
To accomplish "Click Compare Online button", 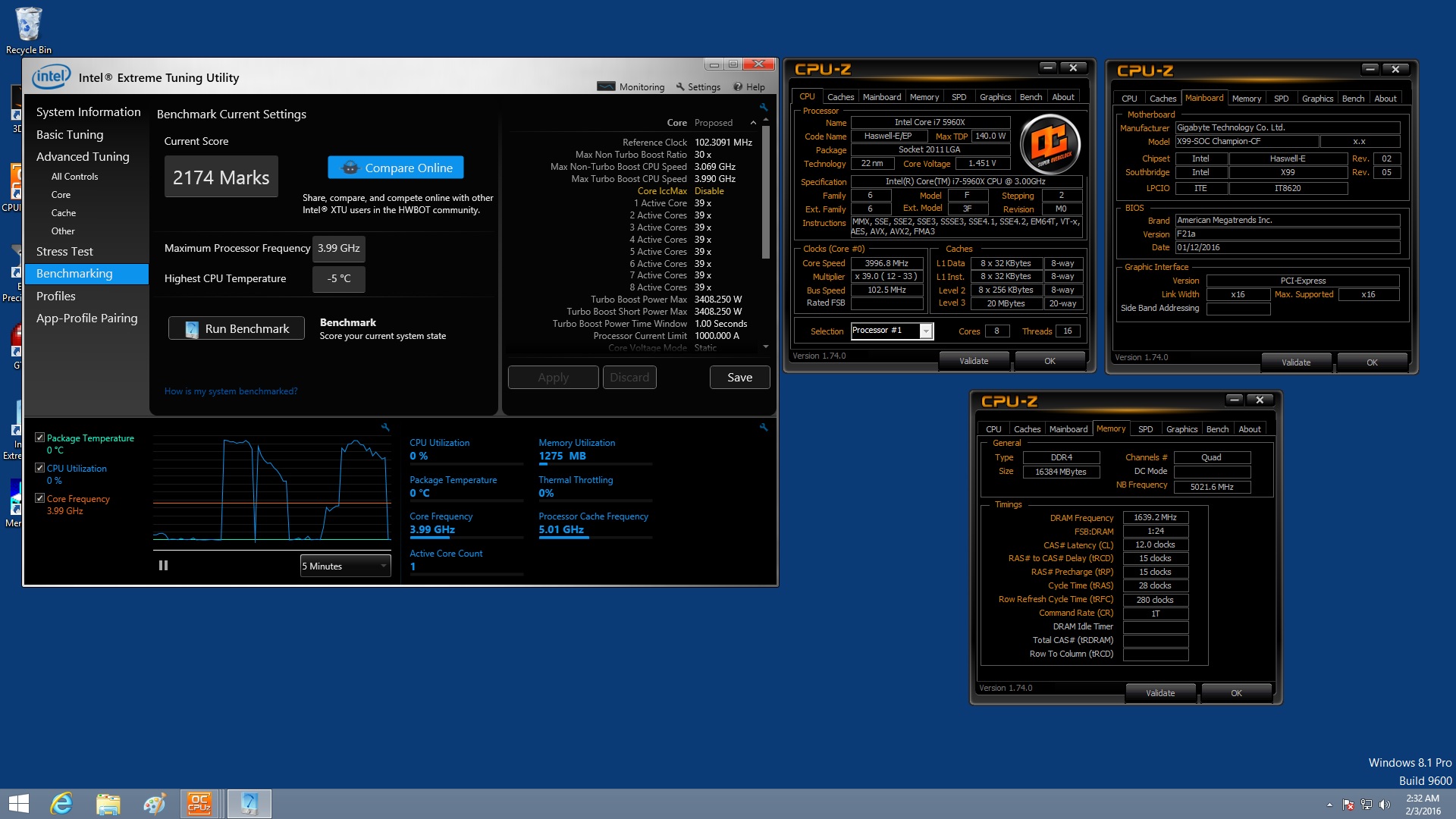I will pos(395,168).
